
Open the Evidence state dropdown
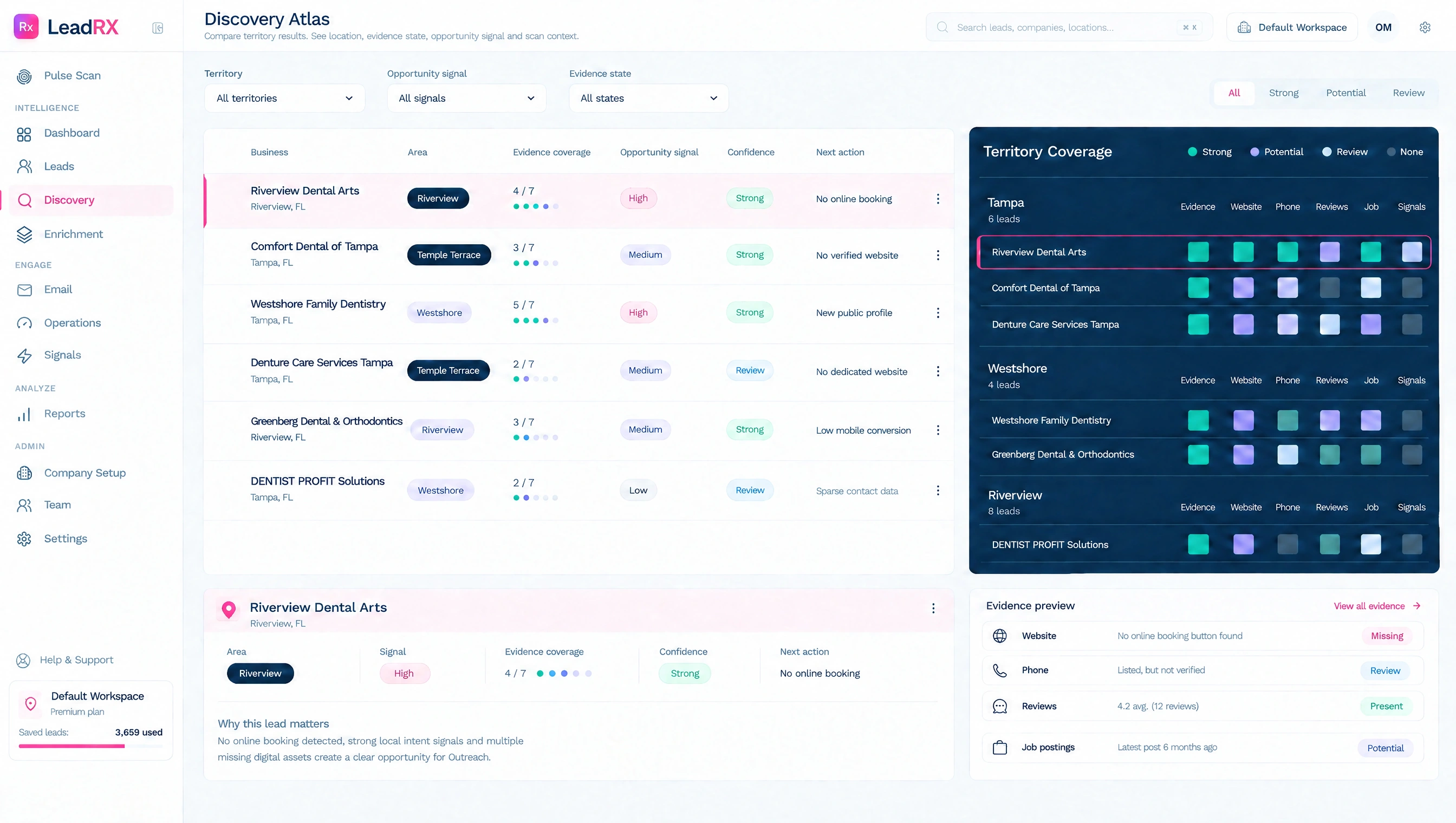pos(648,99)
